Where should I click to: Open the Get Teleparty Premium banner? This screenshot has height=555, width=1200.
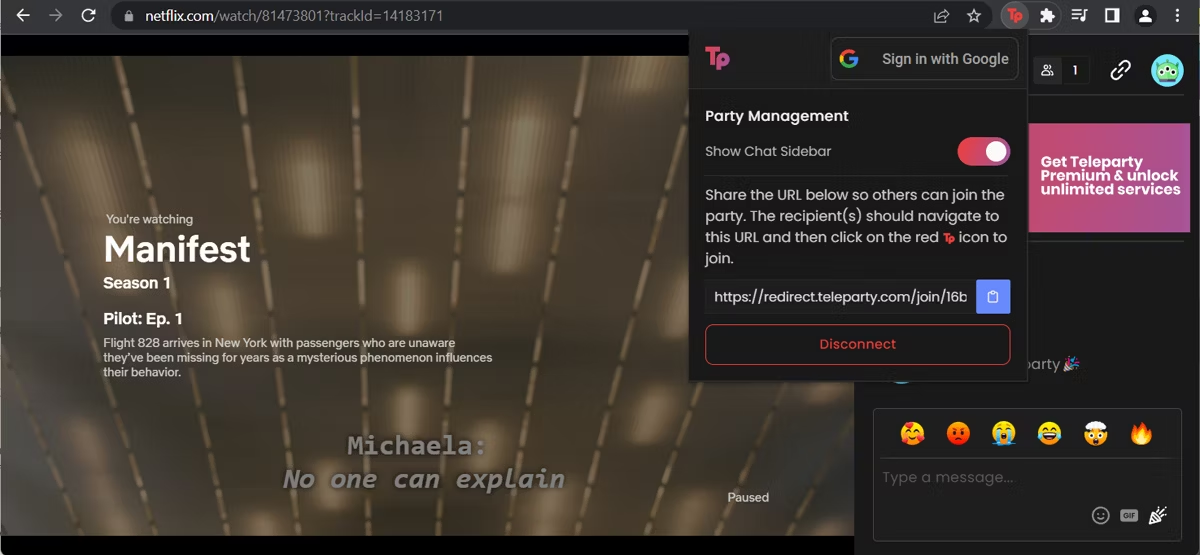(x=1109, y=177)
